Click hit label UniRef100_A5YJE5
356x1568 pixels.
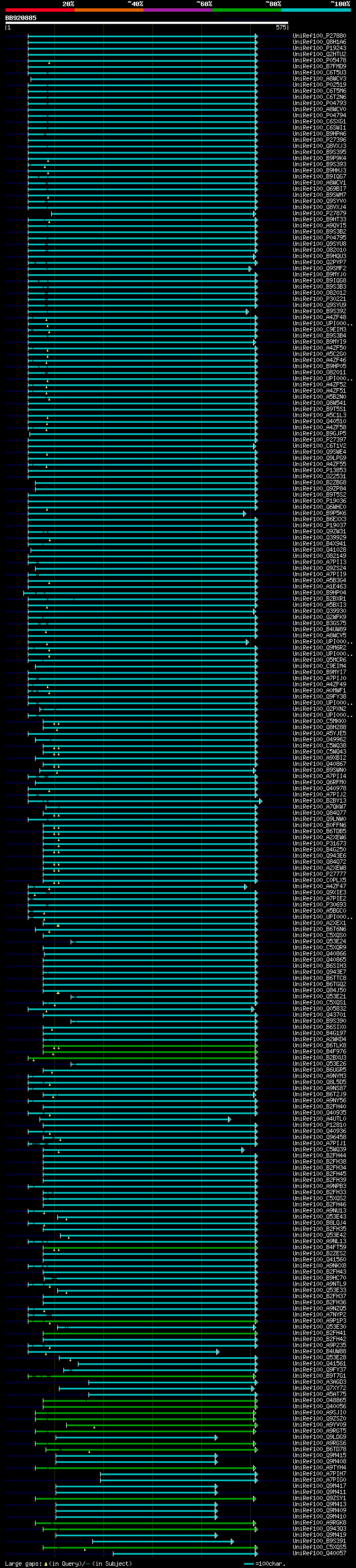(x=319, y=734)
